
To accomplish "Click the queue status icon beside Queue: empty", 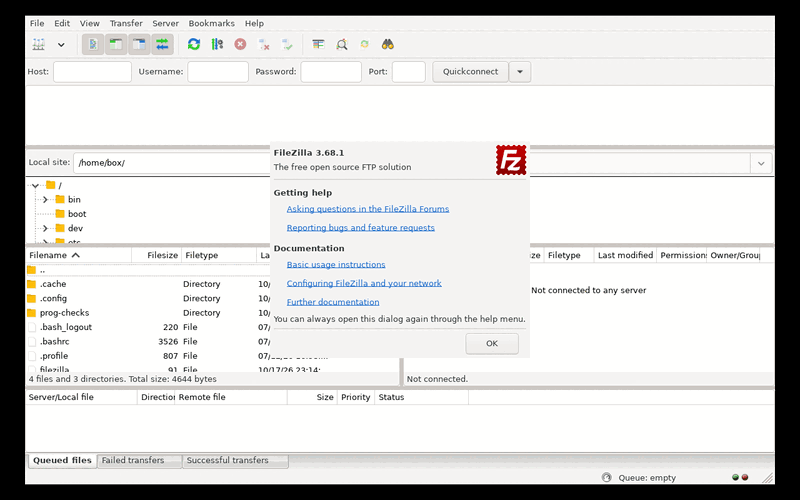I will 607,478.
